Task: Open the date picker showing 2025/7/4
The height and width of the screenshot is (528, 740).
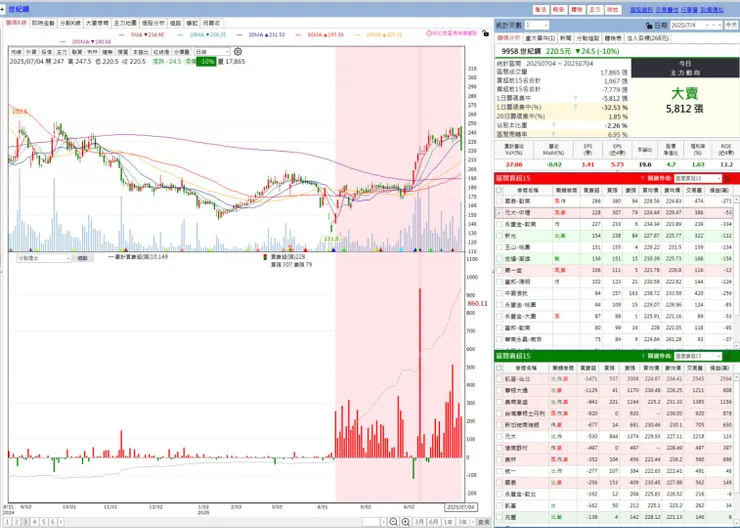Action: [696, 25]
